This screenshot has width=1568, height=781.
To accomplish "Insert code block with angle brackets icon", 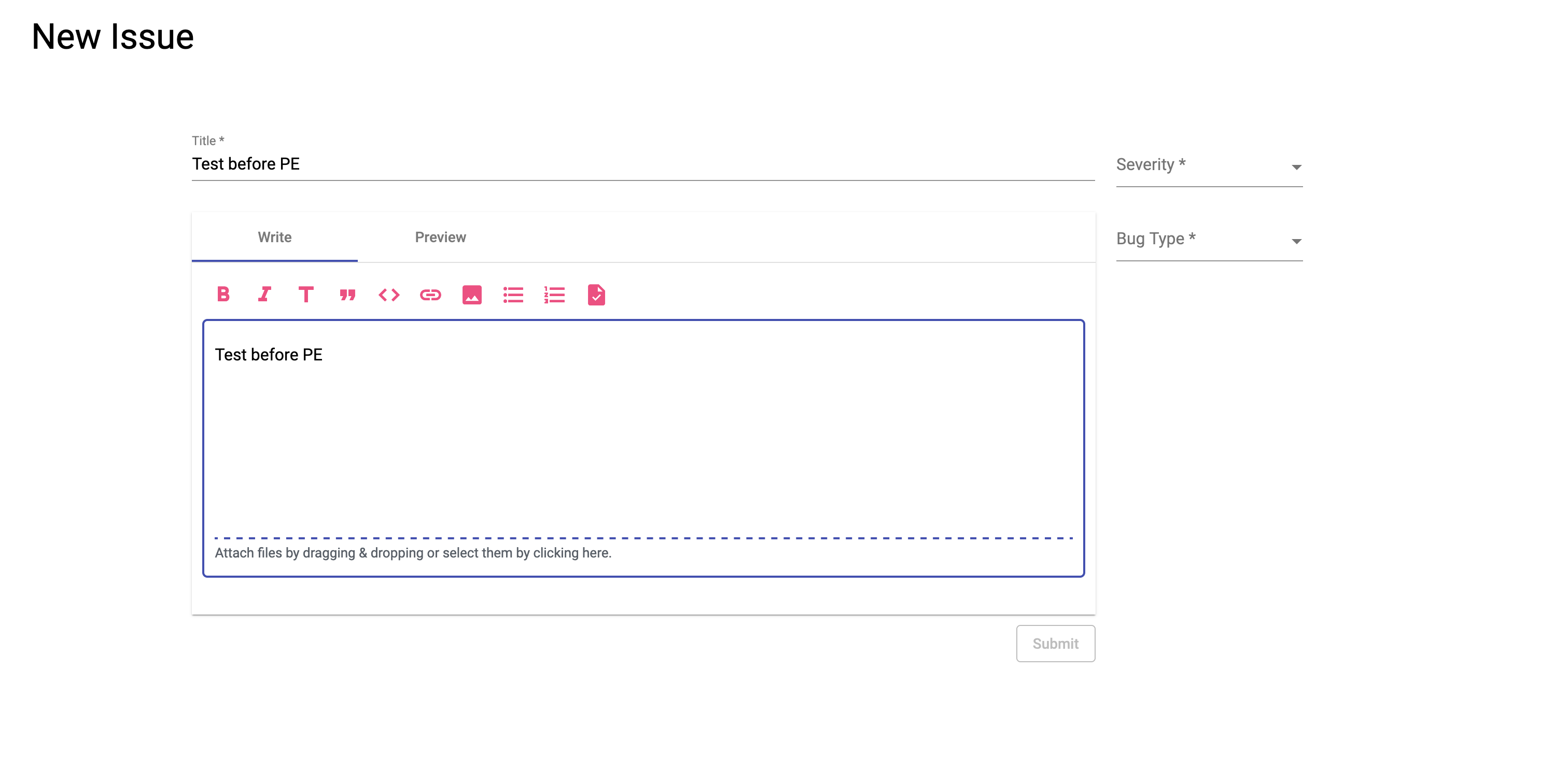I will click(389, 295).
